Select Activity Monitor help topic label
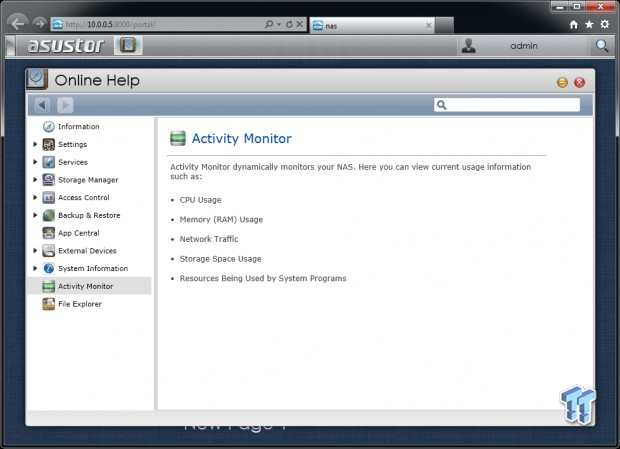 (x=85, y=286)
